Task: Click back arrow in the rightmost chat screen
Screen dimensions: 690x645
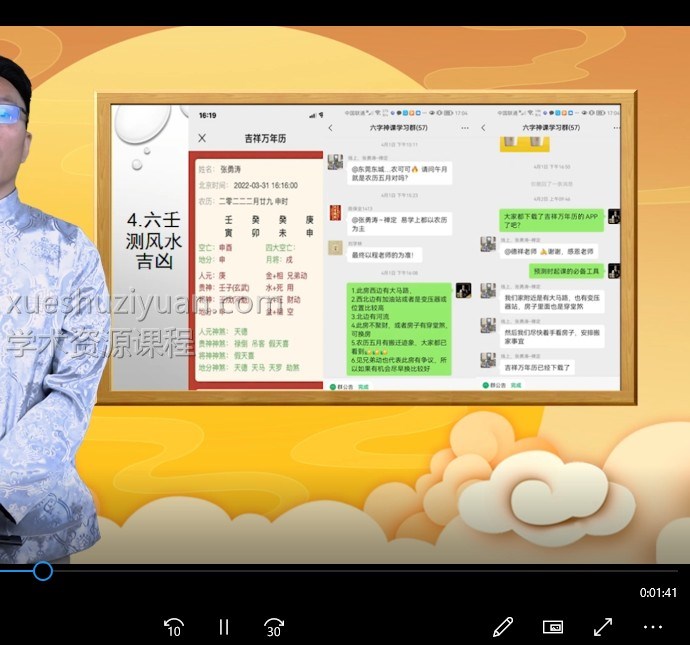Action: [483, 128]
